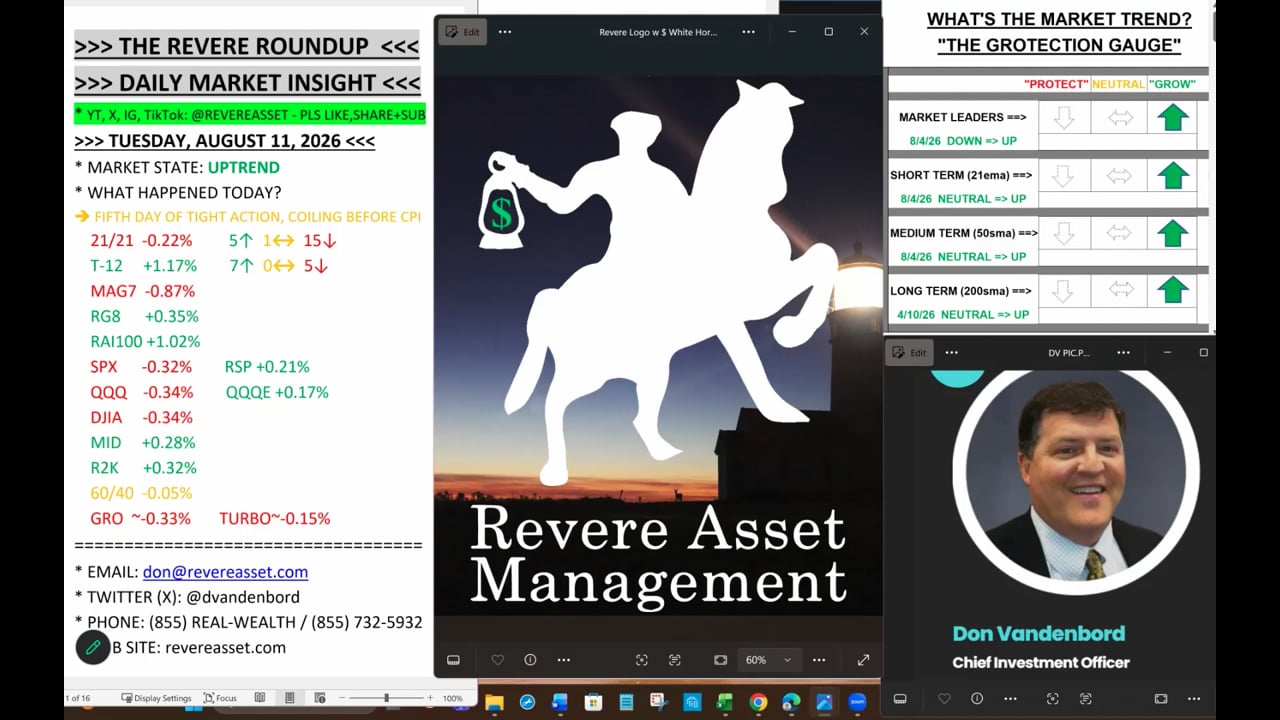
Task: Click the zoom-to-fit icon in Revere Logo window
Action: point(720,660)
